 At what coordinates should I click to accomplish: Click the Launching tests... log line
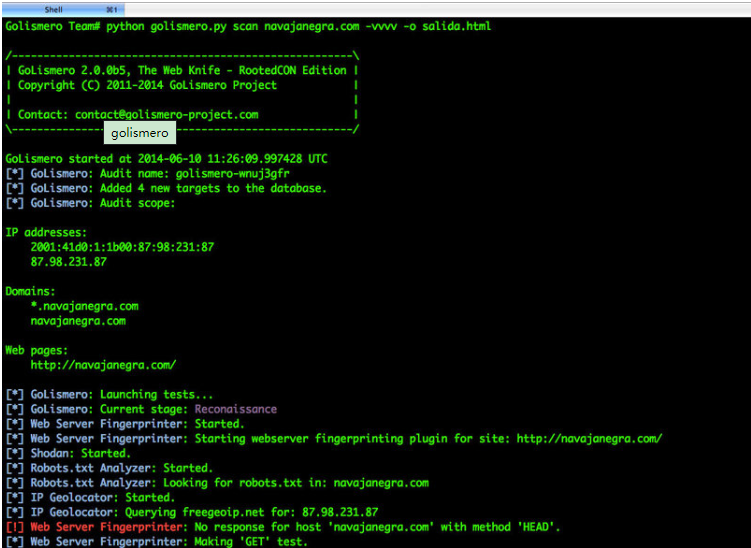pos(120,395)
